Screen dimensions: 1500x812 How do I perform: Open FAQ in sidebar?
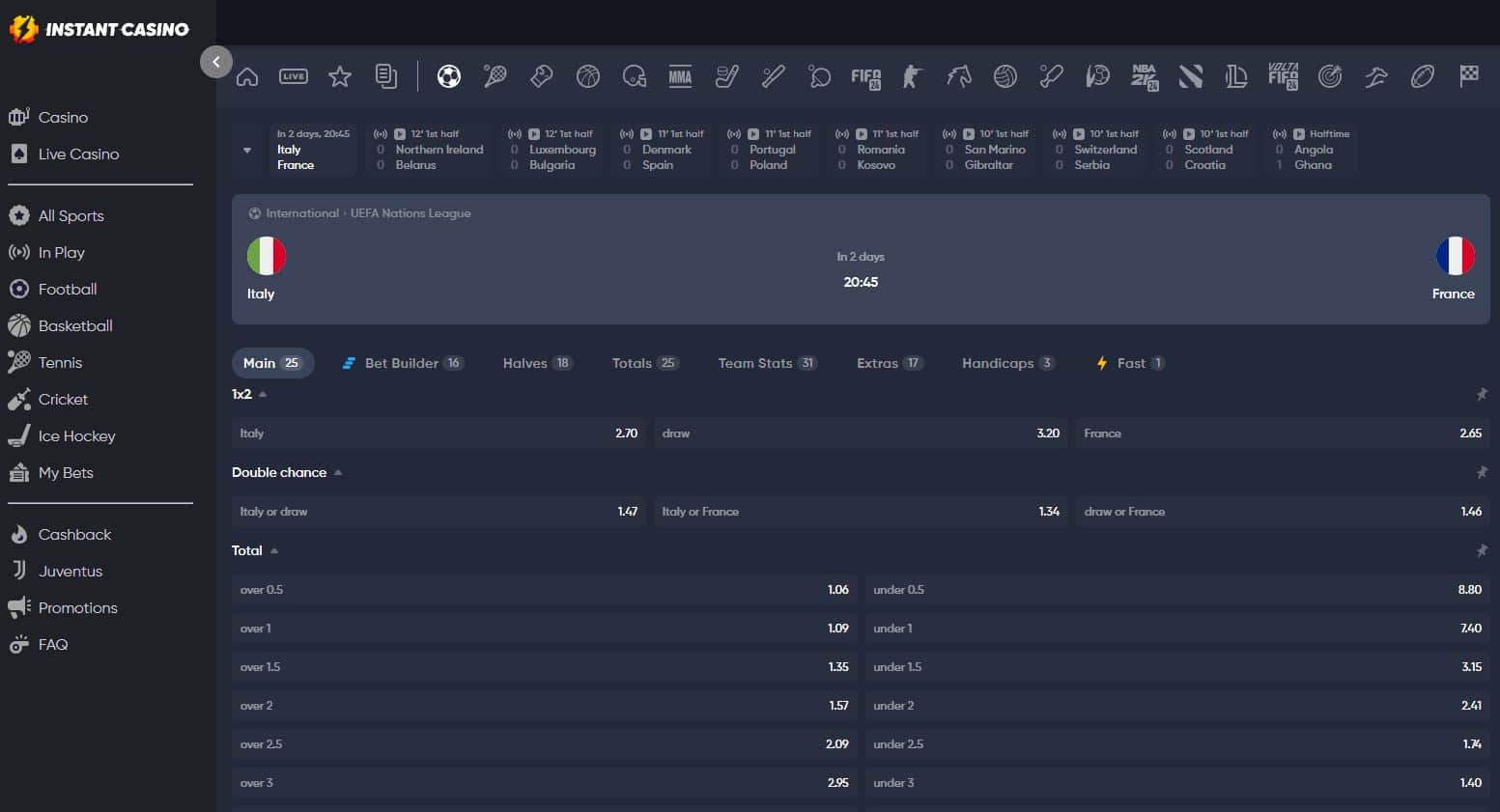point(53,644)
